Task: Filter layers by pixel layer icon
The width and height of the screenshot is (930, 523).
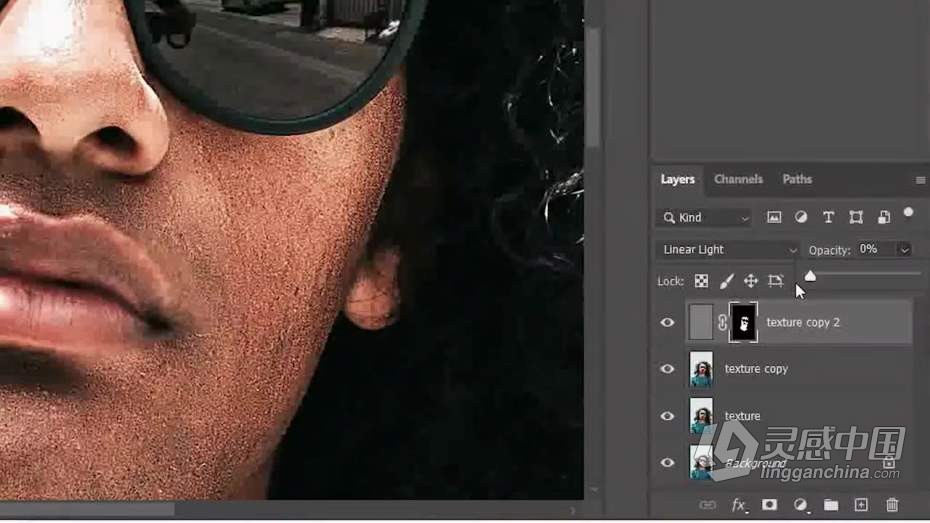Action: point(774,218)
